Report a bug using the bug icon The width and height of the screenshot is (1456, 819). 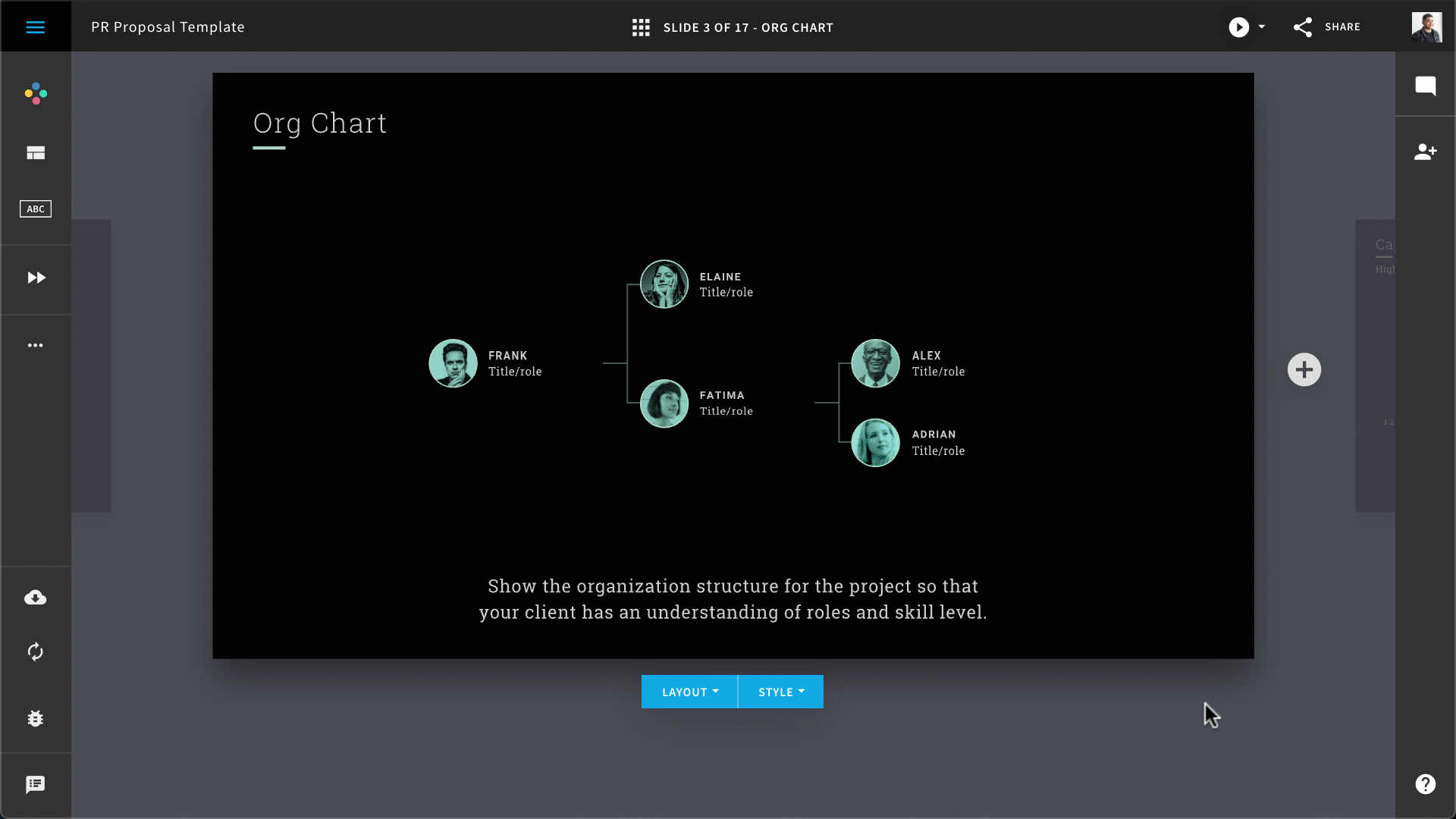[36, 719]
